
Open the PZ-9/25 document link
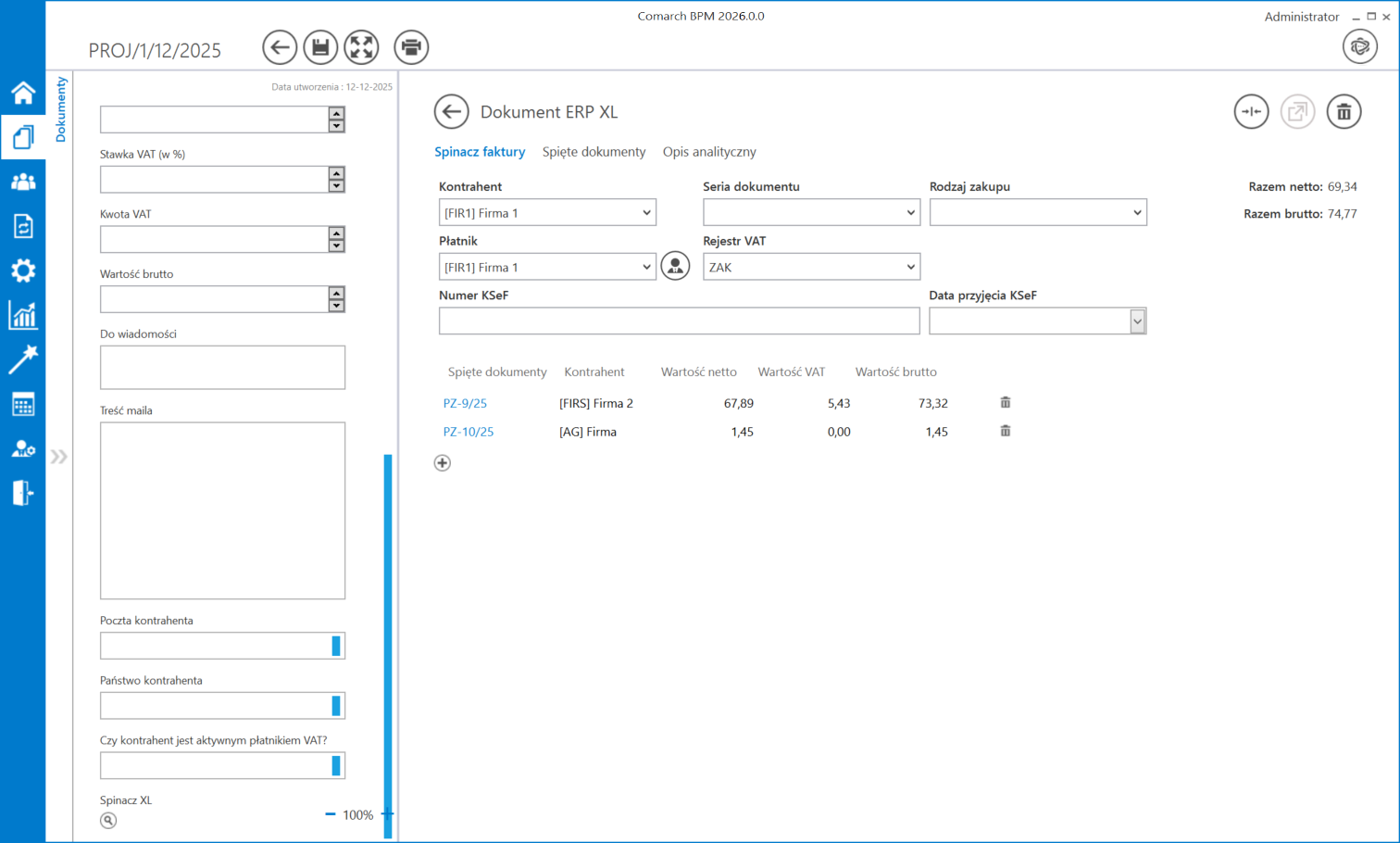click(465, 404)
